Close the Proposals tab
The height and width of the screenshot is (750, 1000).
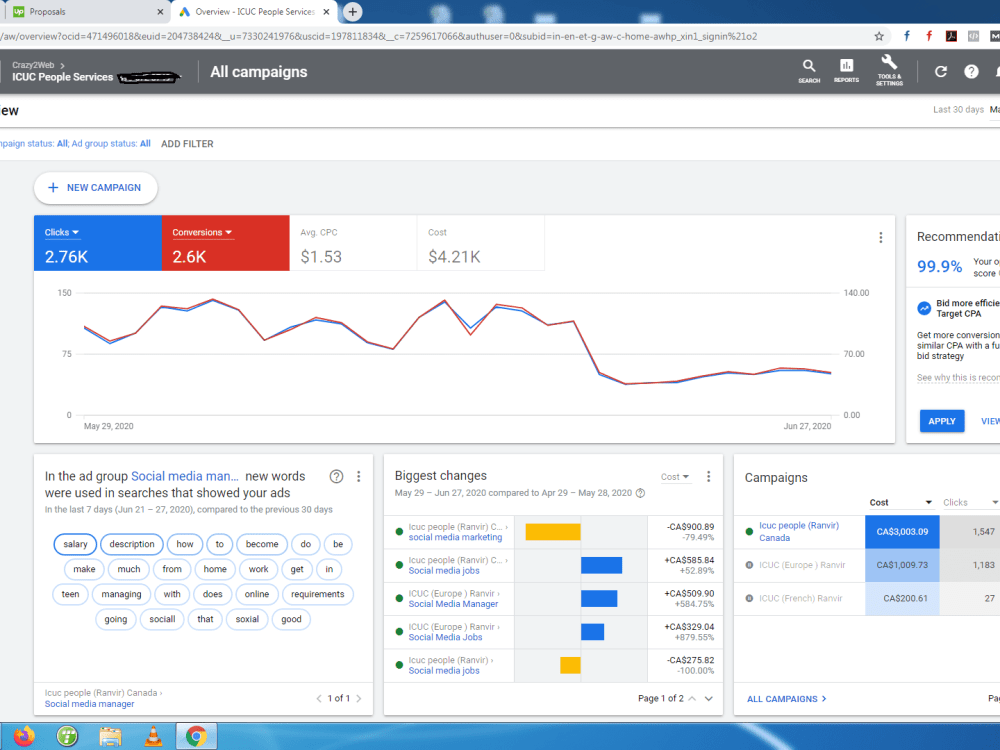click(x=160, y=11)
